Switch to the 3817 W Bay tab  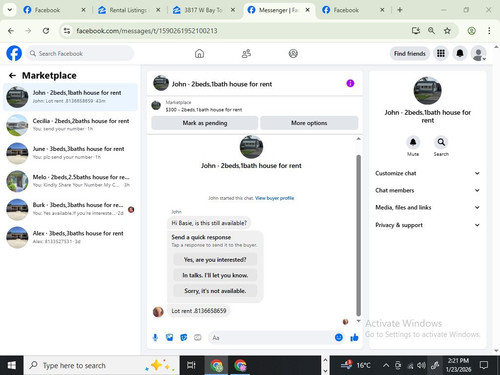(203, 10)
